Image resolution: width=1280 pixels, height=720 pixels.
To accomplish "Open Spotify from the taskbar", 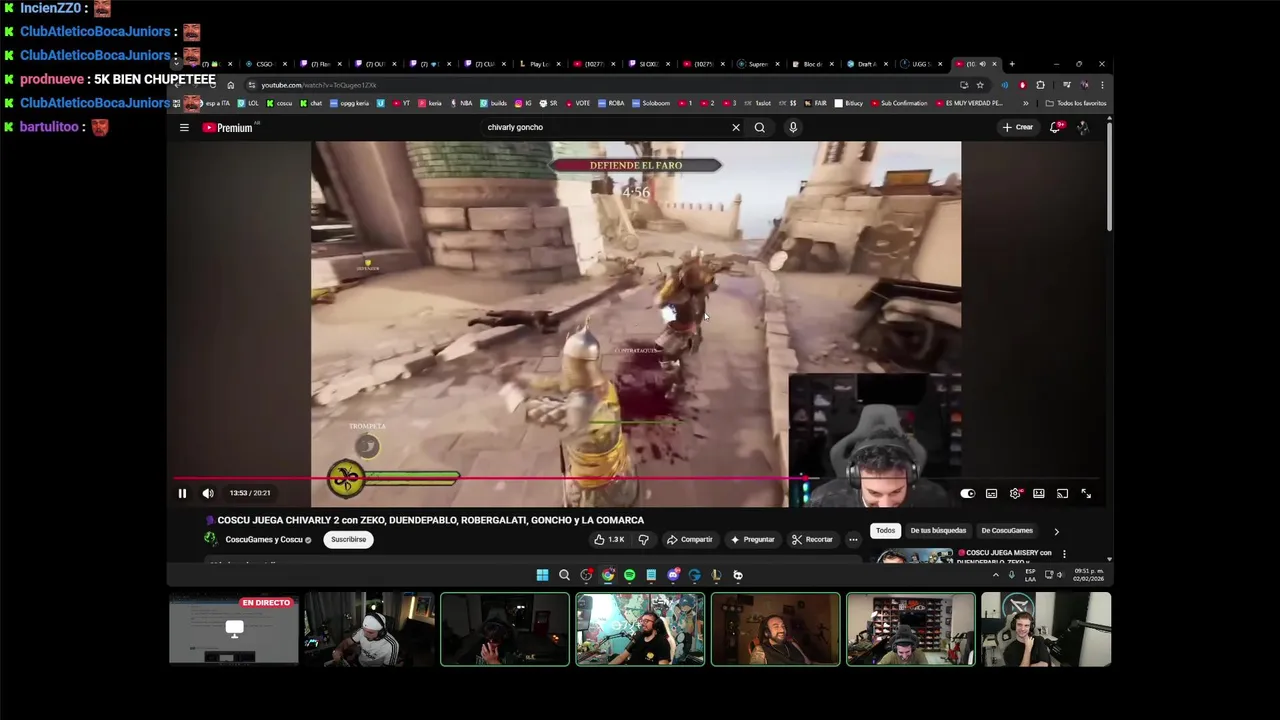I will click(629, 575).
